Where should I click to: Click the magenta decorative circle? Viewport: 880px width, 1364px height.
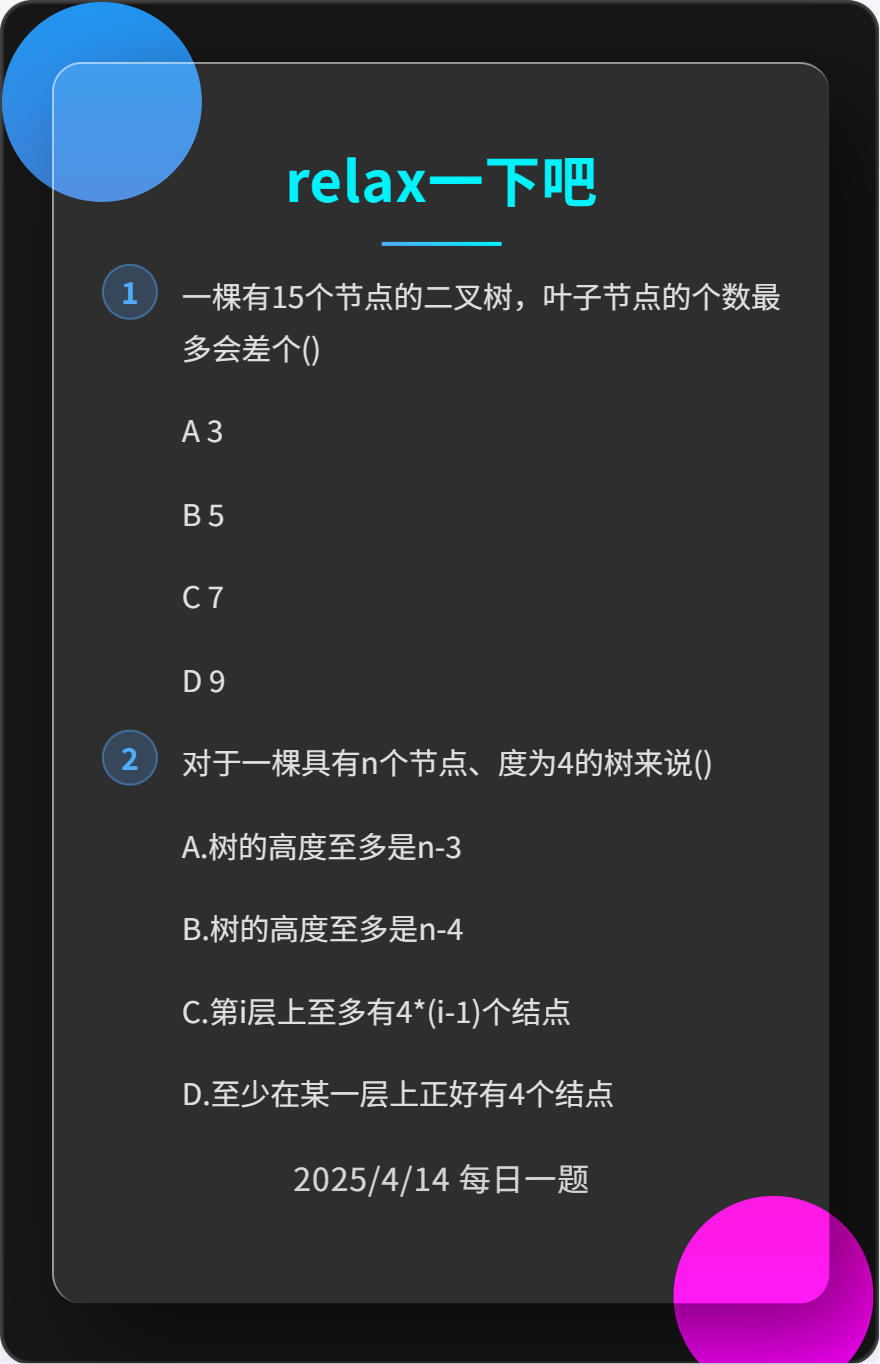click(773, 1290)
